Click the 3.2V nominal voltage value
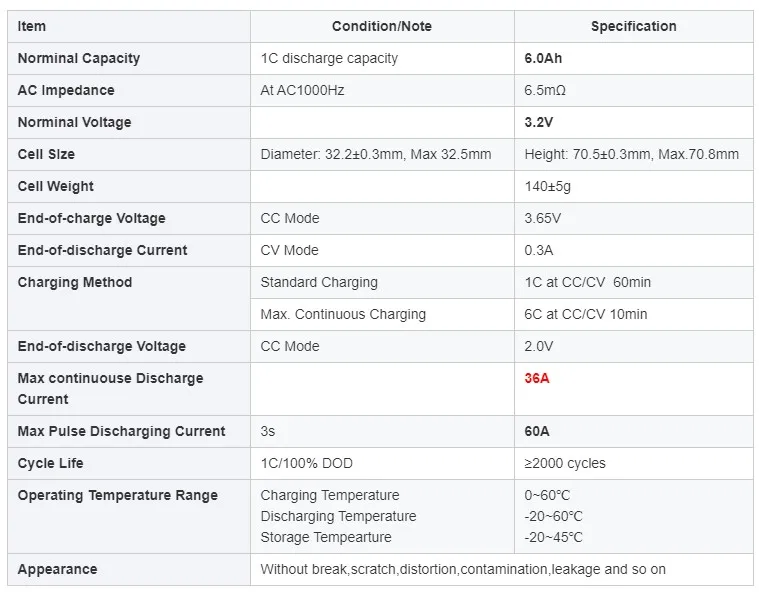The width and height of the screenshot is (759, 594). tap(540, 122)
